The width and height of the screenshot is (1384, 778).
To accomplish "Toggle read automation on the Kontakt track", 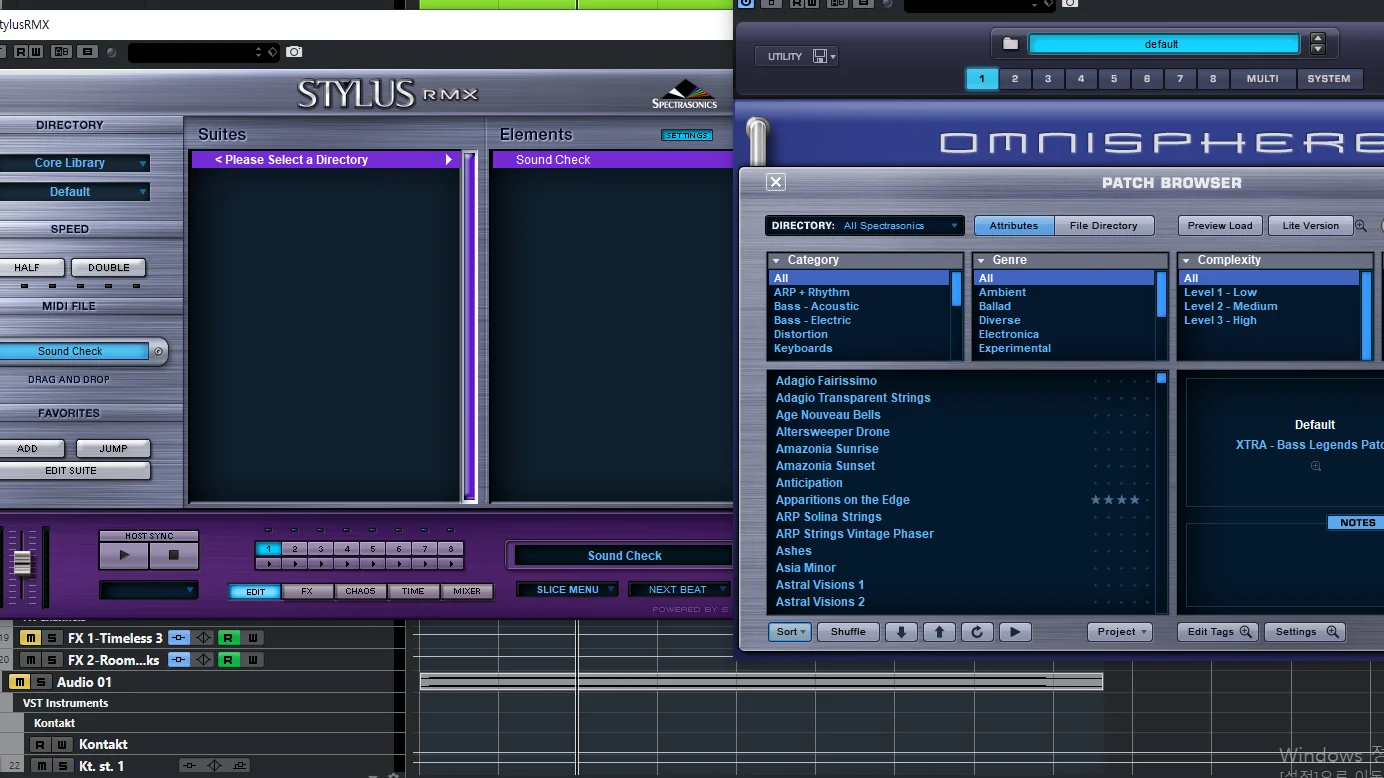I will (39, 744).
